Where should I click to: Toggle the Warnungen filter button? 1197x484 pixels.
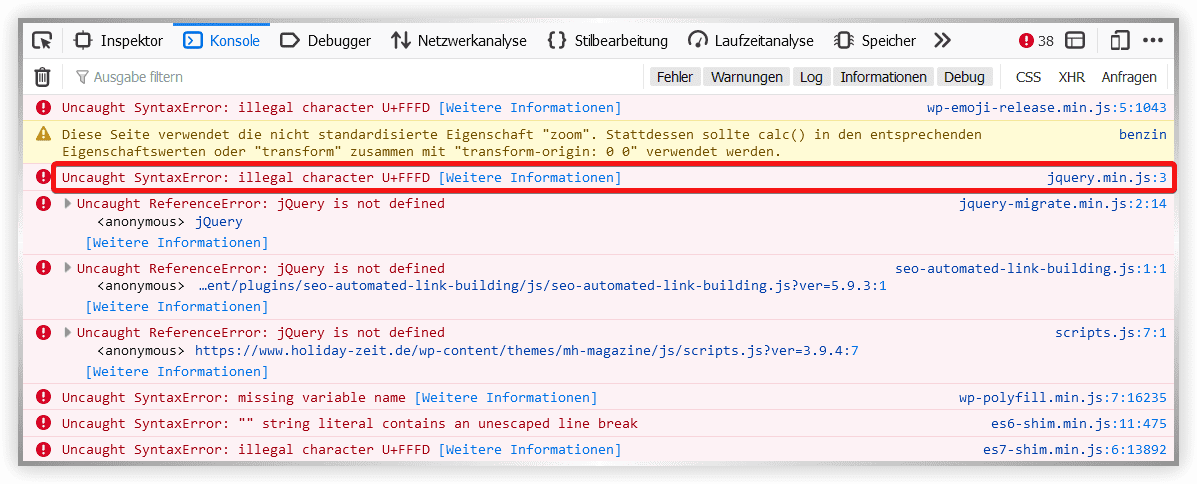[747, 77]
